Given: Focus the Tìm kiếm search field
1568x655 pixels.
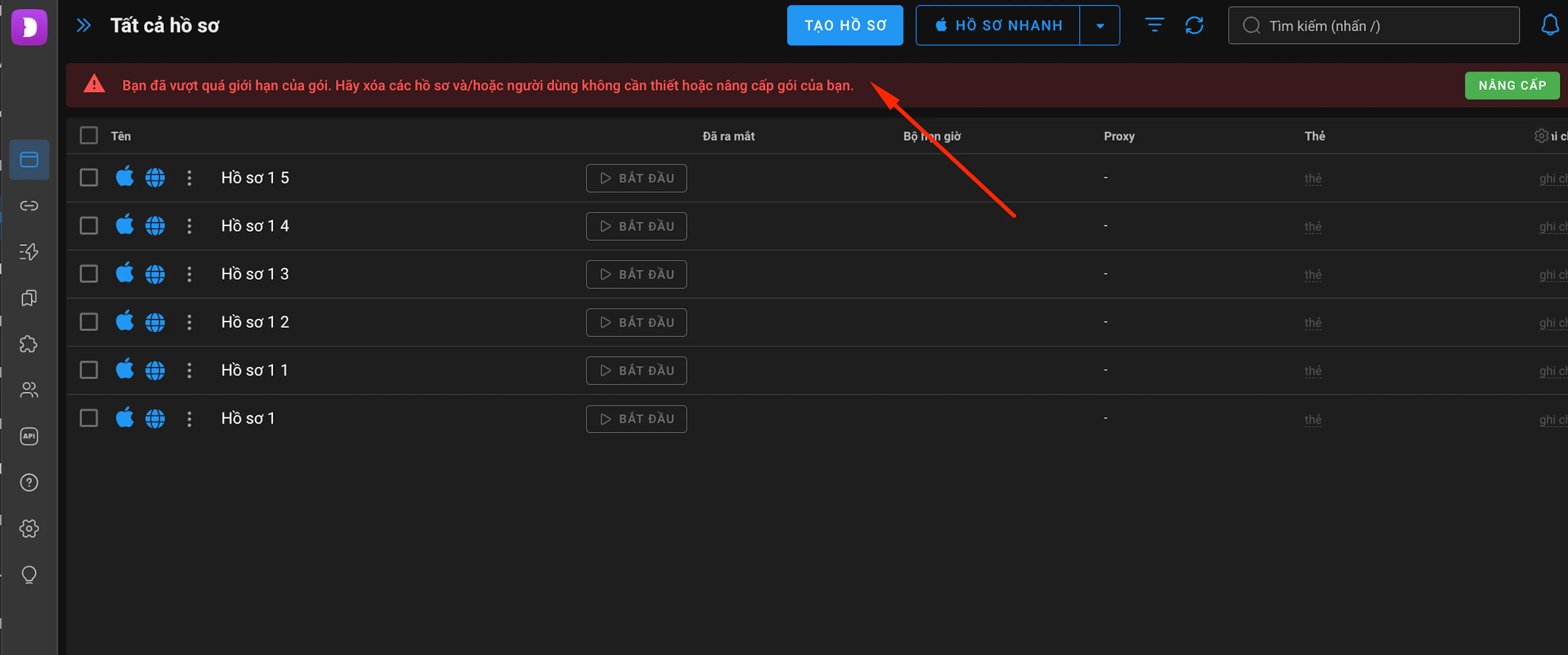Looking at the screenshot, I should click(1373, 26).
